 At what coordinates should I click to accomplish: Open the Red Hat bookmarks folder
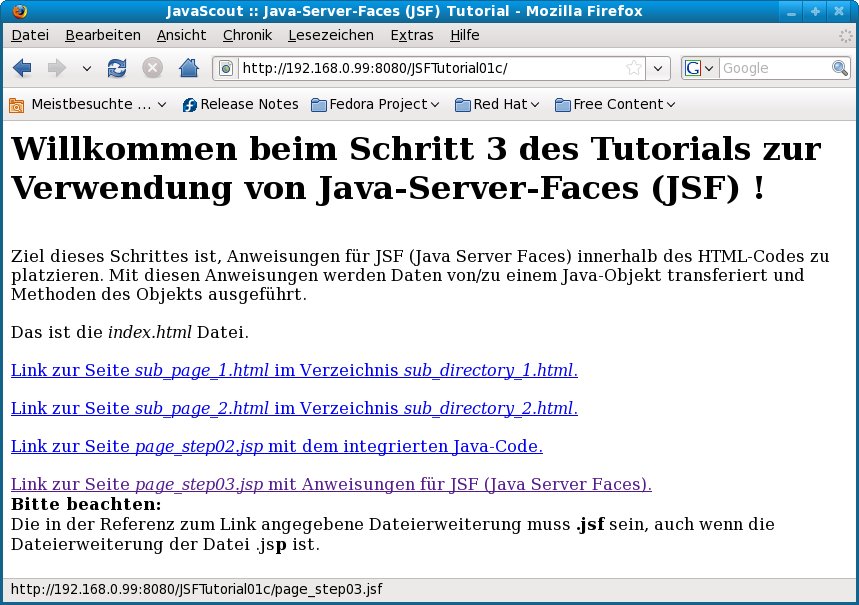point(497,104)
